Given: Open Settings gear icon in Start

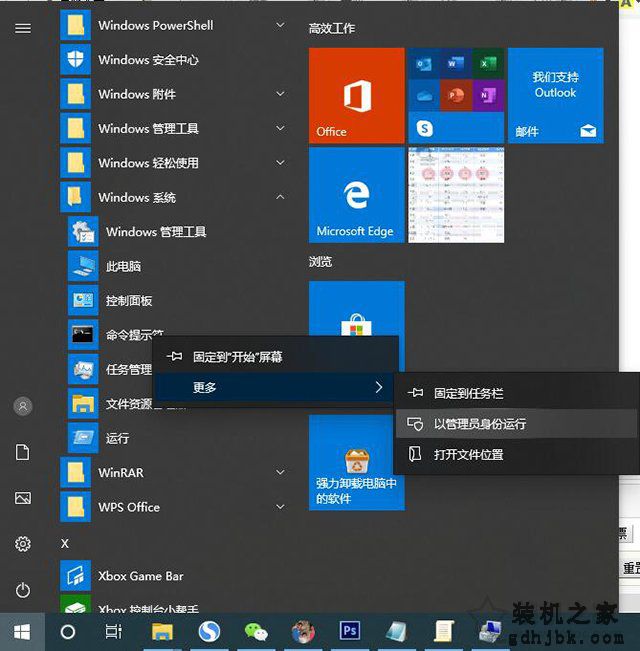Looking at the screenshot, I should click(x=23, y=543).
